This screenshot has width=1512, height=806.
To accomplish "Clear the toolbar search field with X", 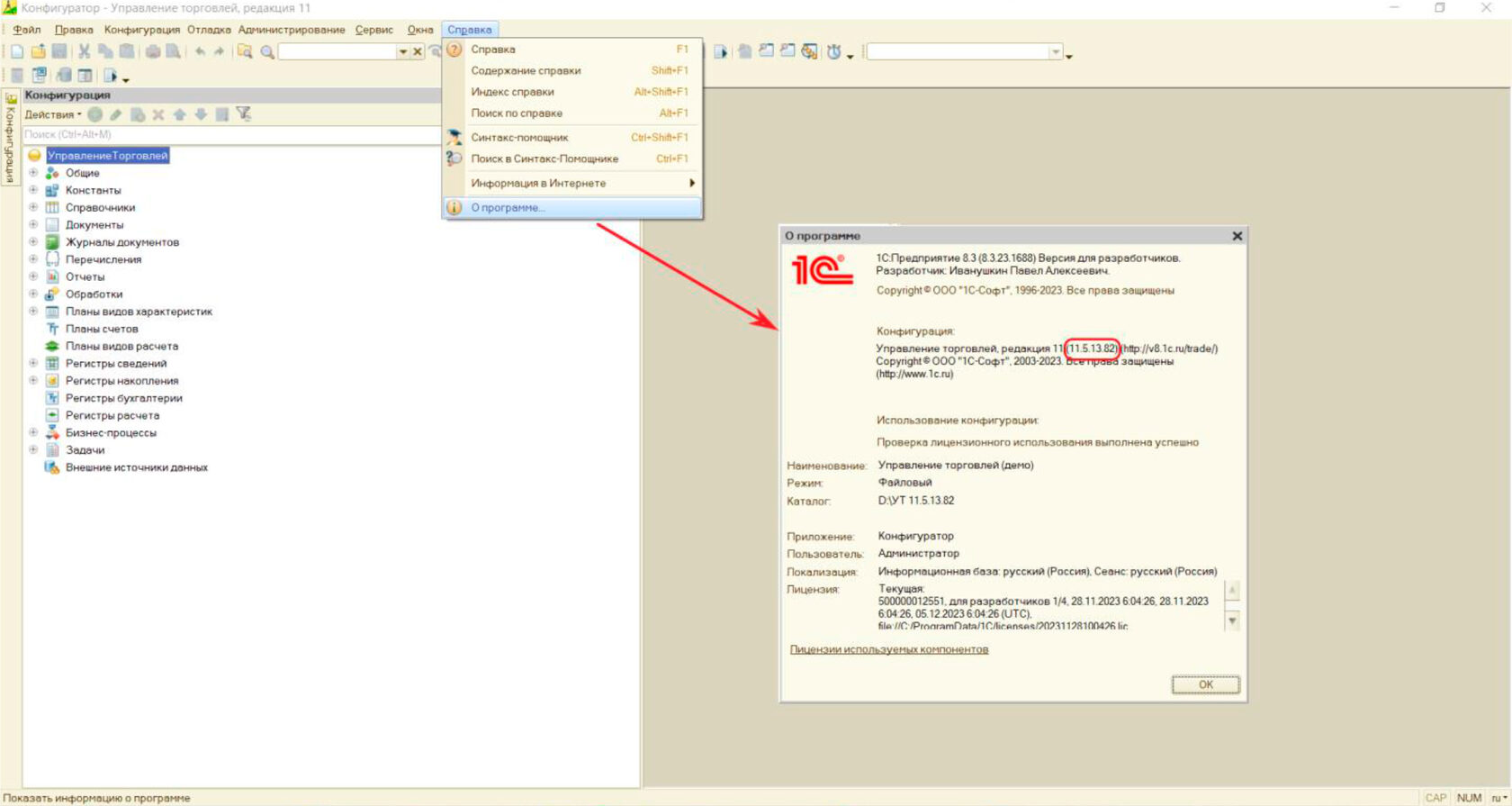I will 418,52.
